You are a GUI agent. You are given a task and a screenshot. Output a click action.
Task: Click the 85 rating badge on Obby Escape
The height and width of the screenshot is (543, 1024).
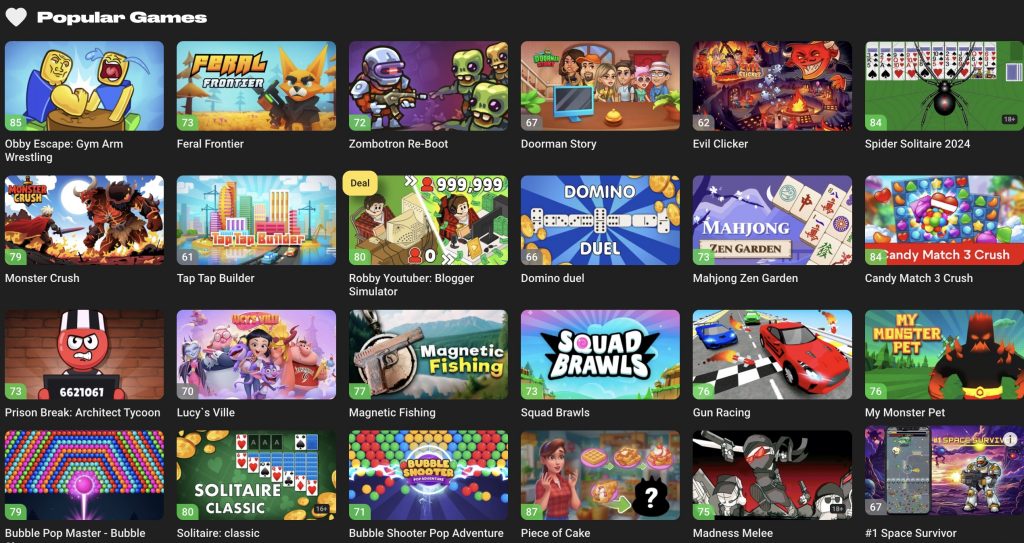point(16,122)
